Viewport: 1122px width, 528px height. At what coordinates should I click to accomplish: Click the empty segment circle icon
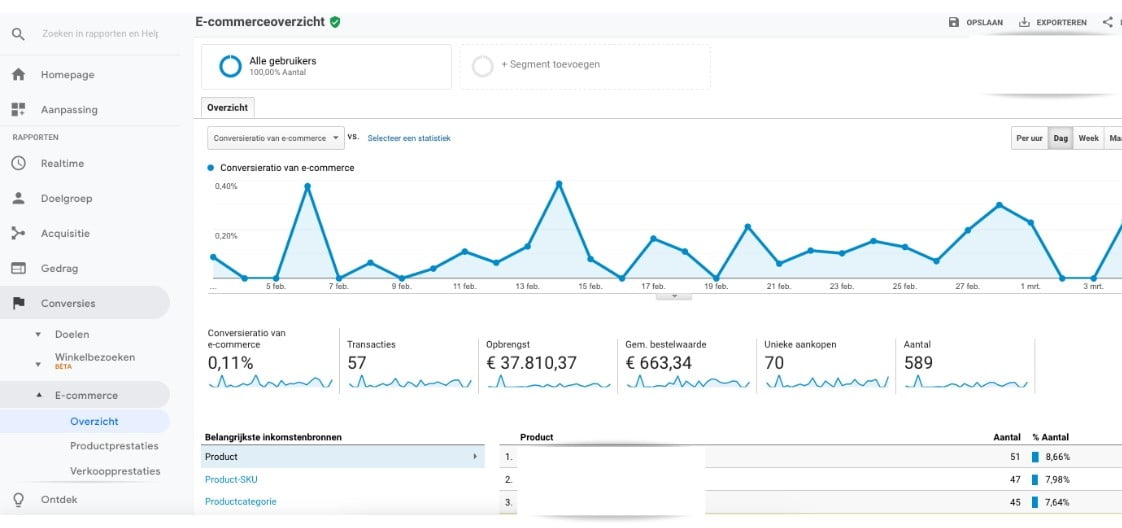click(x=483, y=66)
